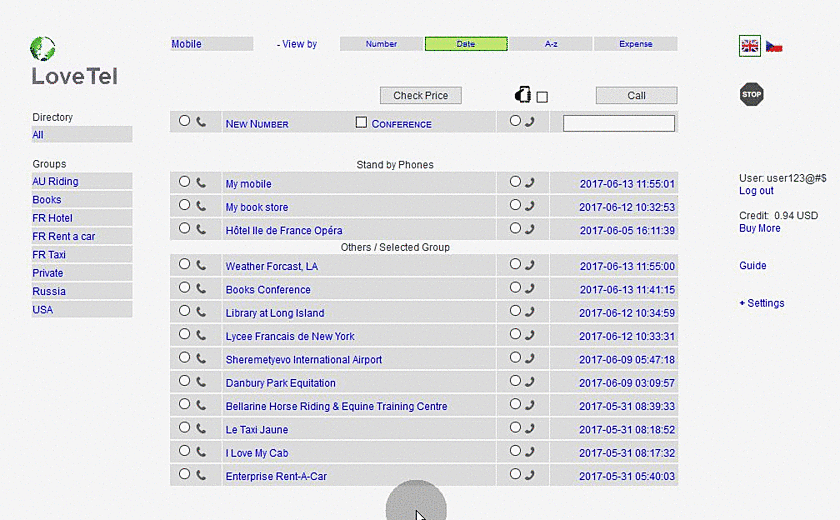Switch view to the A-z tab

(551, 44)
